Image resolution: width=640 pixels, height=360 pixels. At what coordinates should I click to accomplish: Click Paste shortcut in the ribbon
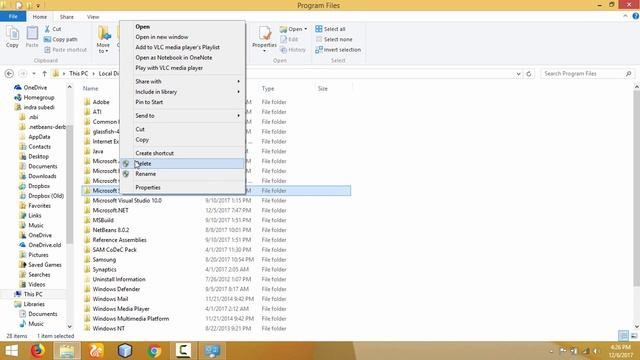point(65,49)
